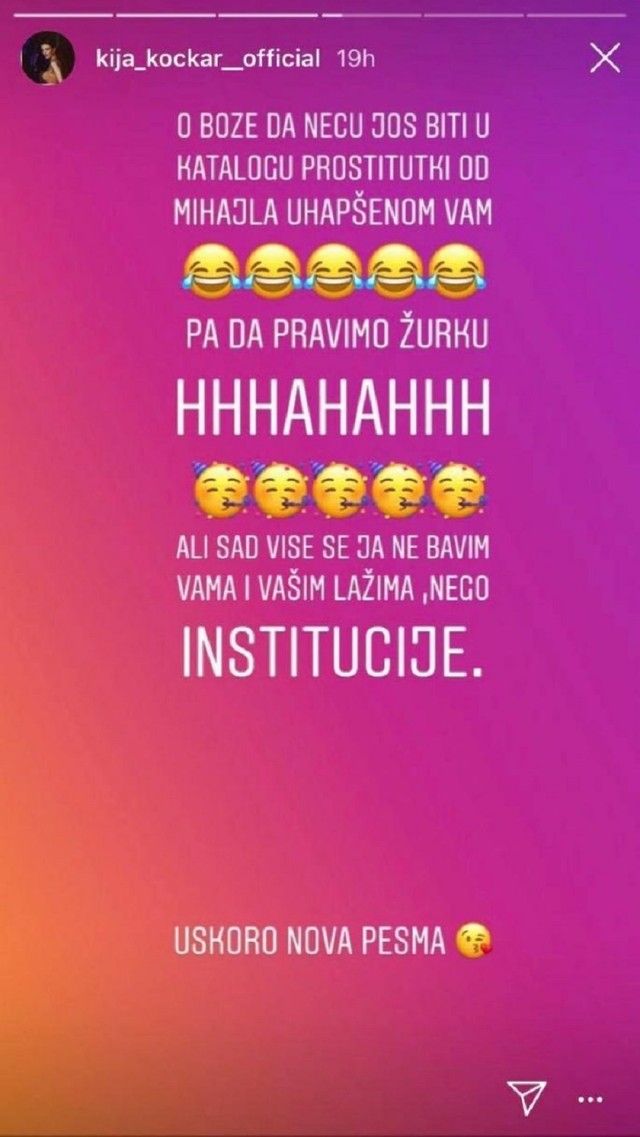The image size is (640, 1137).
Task: Click the 19h timestamp
Action: tap(356, 59)
